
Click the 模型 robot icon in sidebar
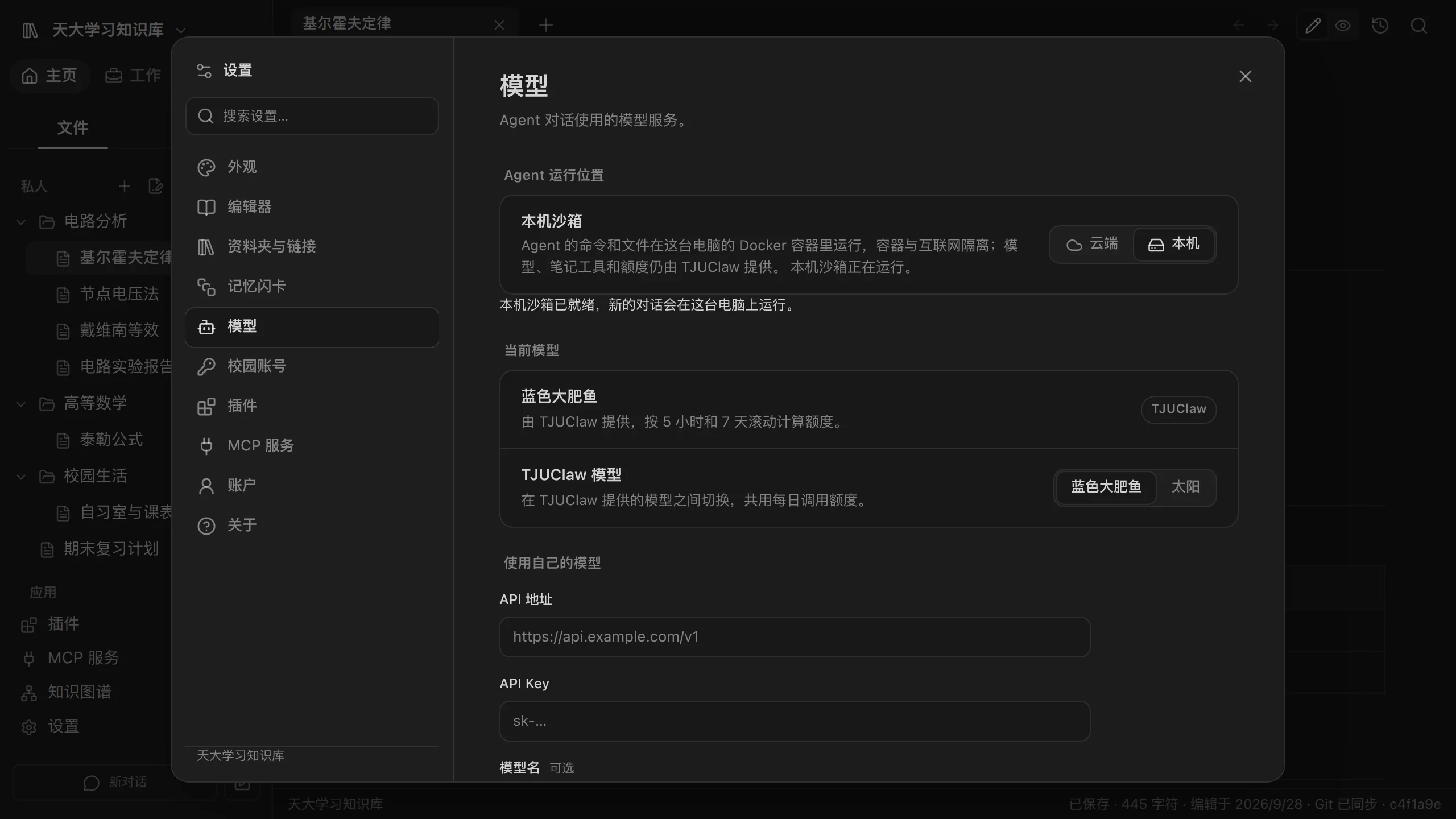[x=206, y=327]
